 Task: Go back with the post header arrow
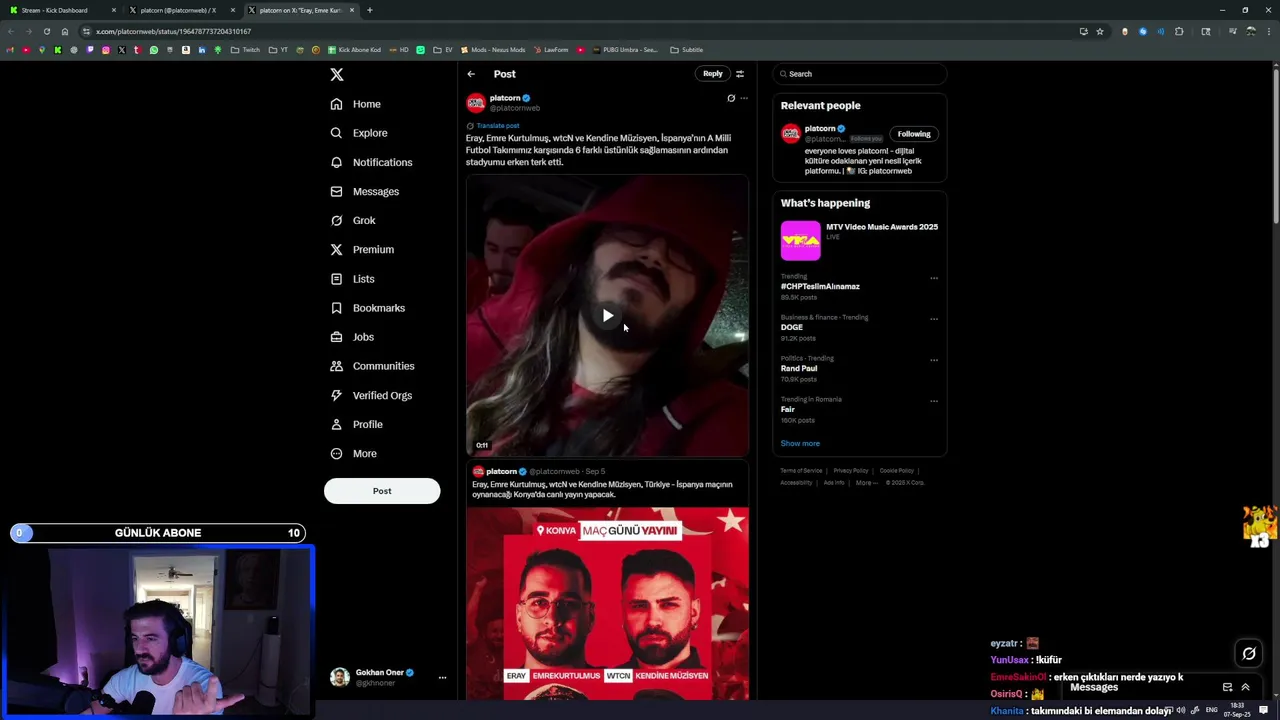pyautogui.click(x=471, y=74)
